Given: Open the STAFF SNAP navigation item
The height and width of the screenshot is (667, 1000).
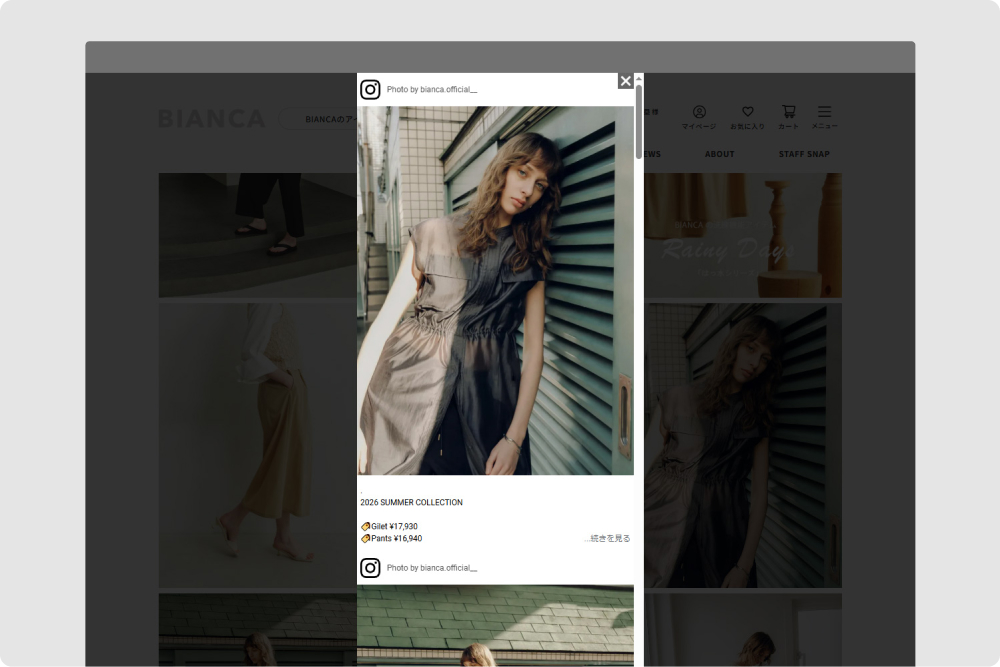Looking at the screenshot, I should [x=804, y=154].
